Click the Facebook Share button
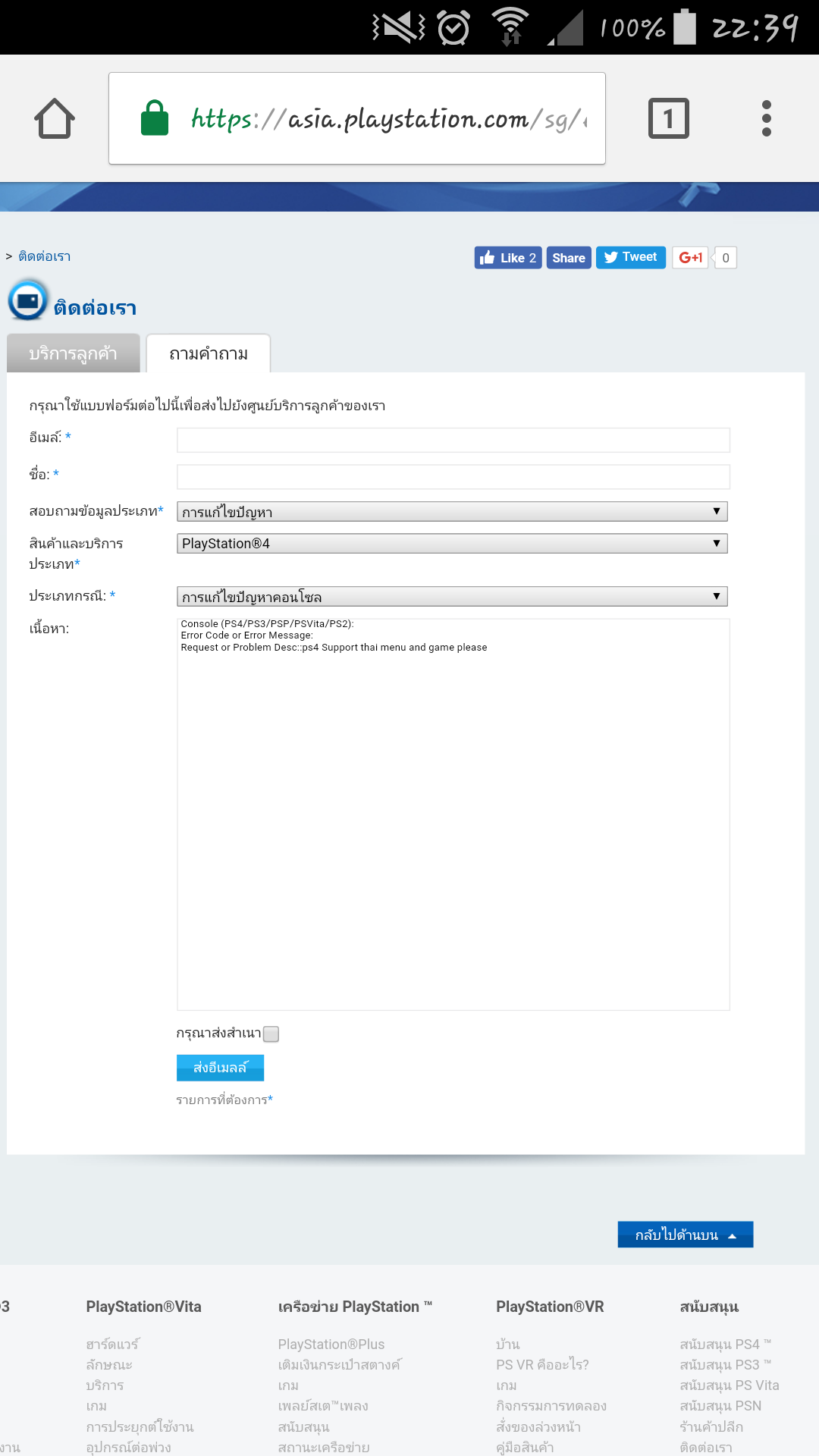Image resolution: width=819 pixels, height=1456 pixels. click(x=569, y=258)
